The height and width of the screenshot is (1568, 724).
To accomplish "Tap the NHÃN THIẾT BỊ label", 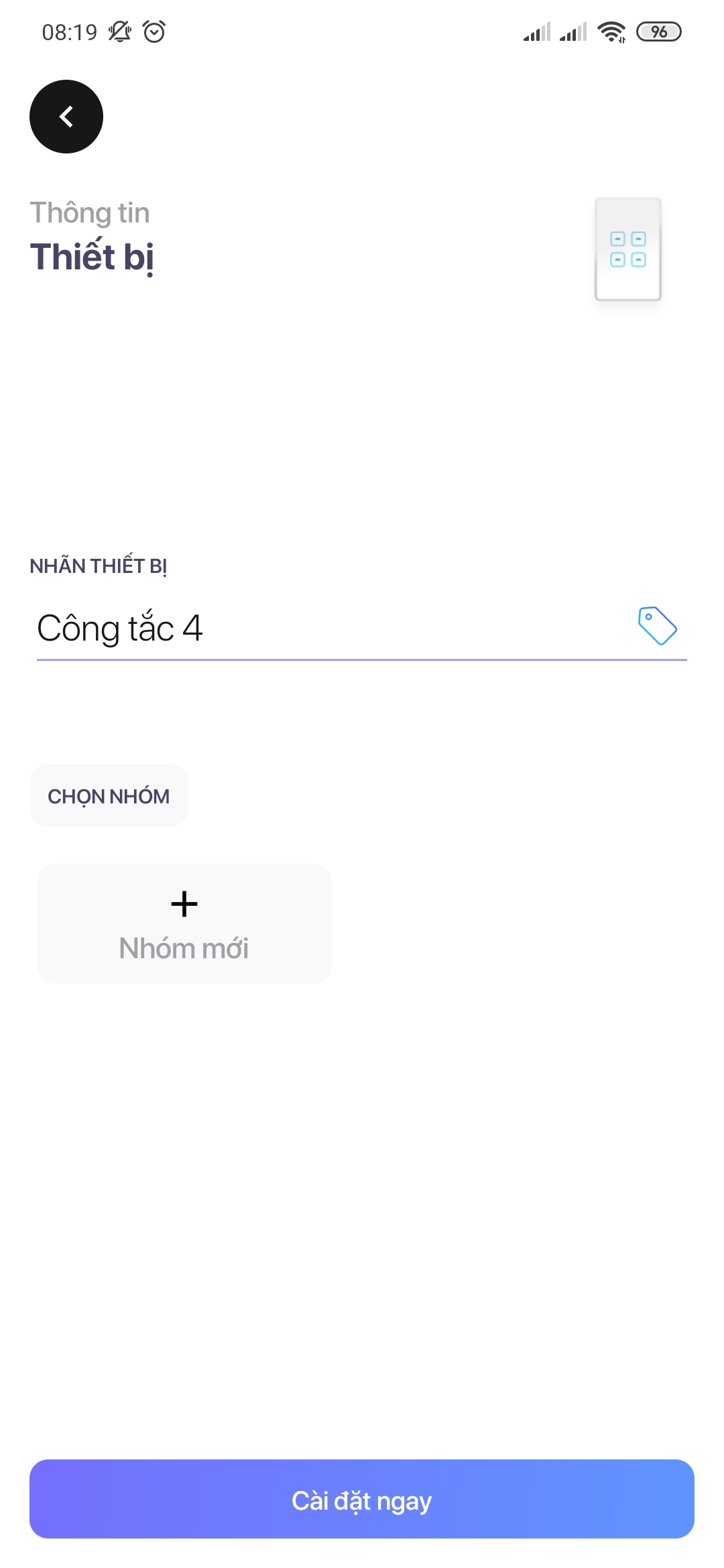I will pos(99,566).
